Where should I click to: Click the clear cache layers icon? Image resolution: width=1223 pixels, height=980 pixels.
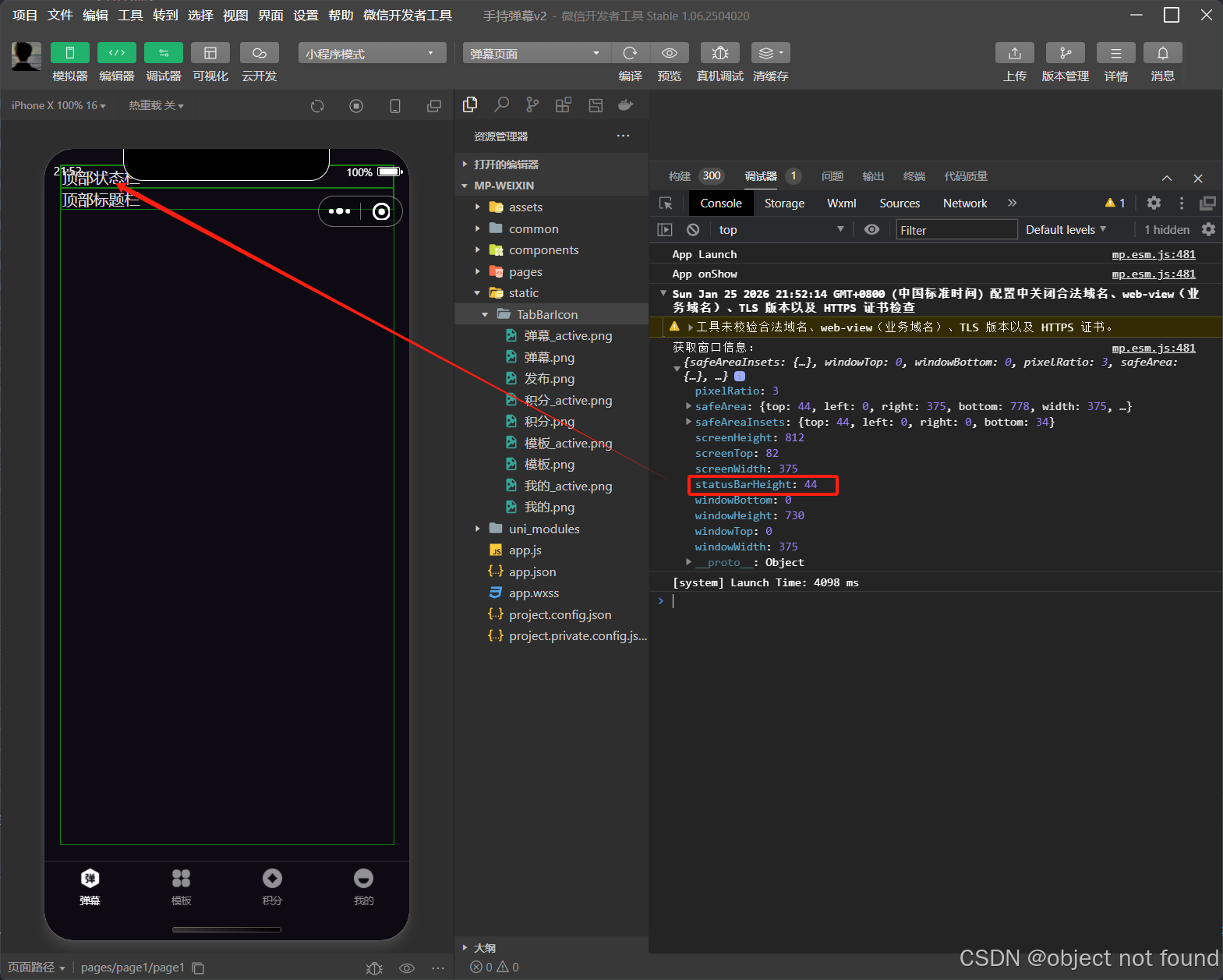pos(770,53)
